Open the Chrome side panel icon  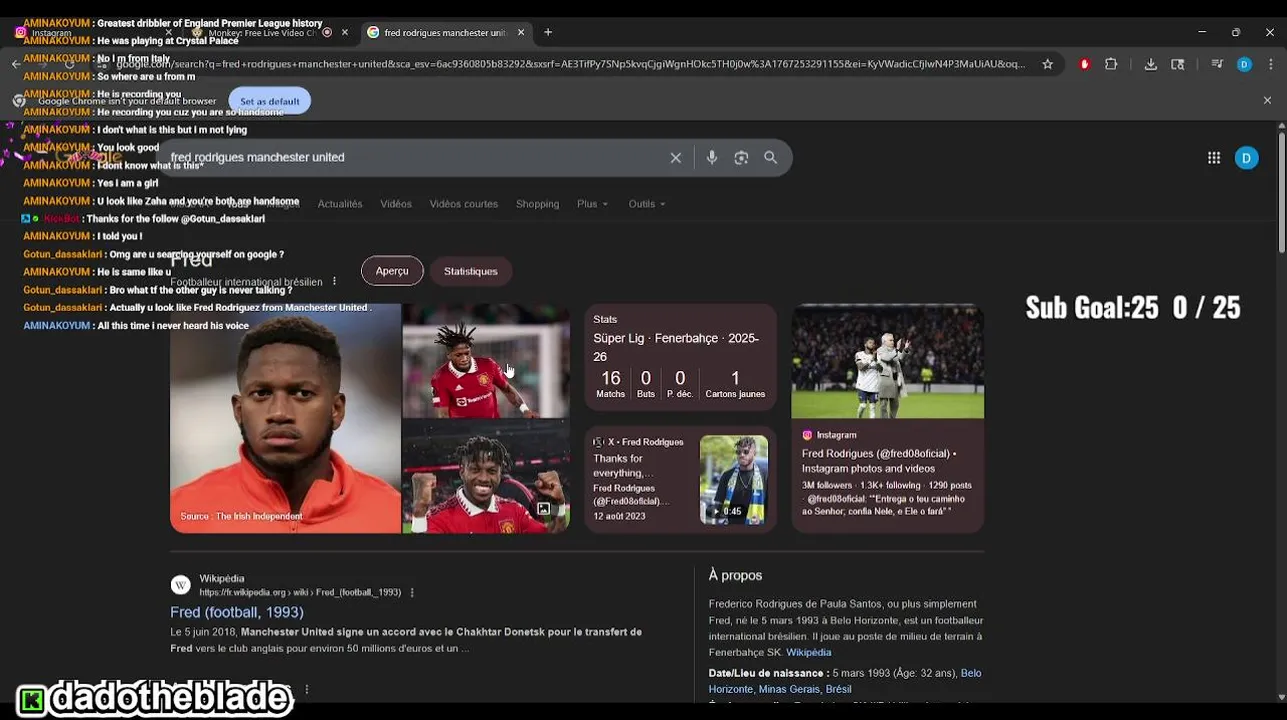(1178, 64)
